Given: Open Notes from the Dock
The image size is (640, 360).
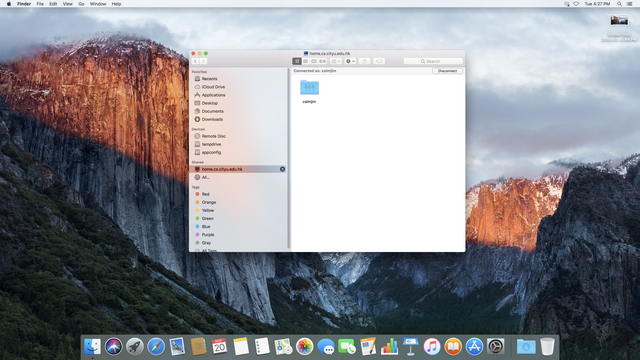Looking at the screenshot, I should [241, 347].
